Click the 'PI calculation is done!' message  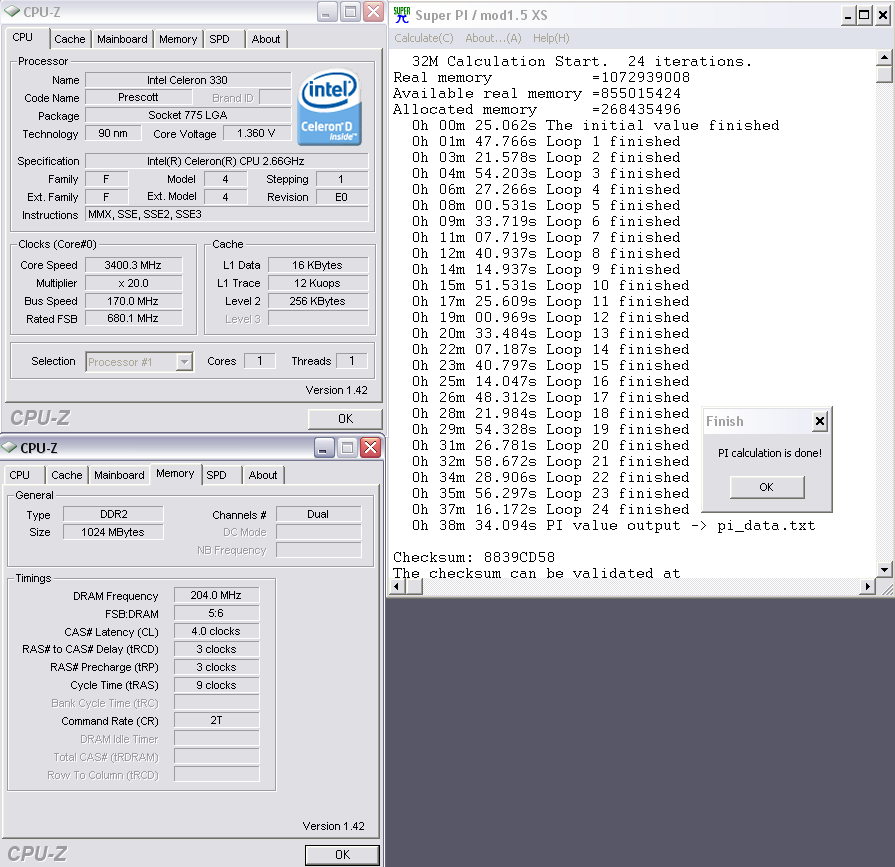(x=769, y=453)
